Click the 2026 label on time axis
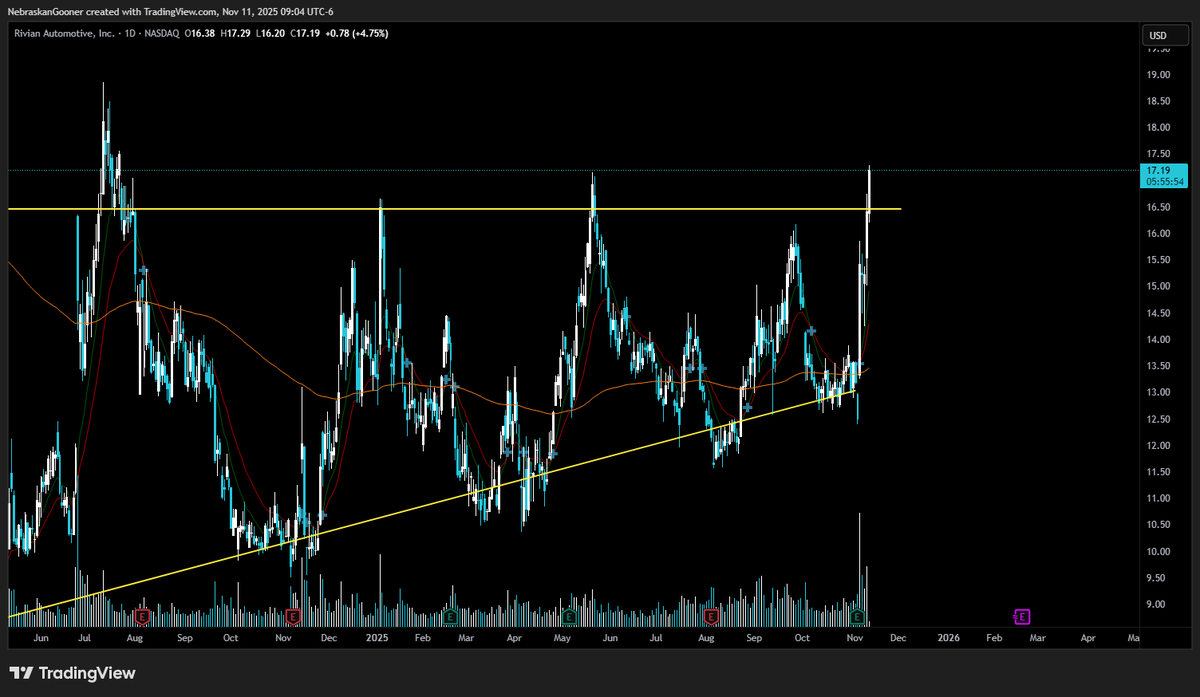The width and height of the screenshot is (1200, 697). coord(948,636)
